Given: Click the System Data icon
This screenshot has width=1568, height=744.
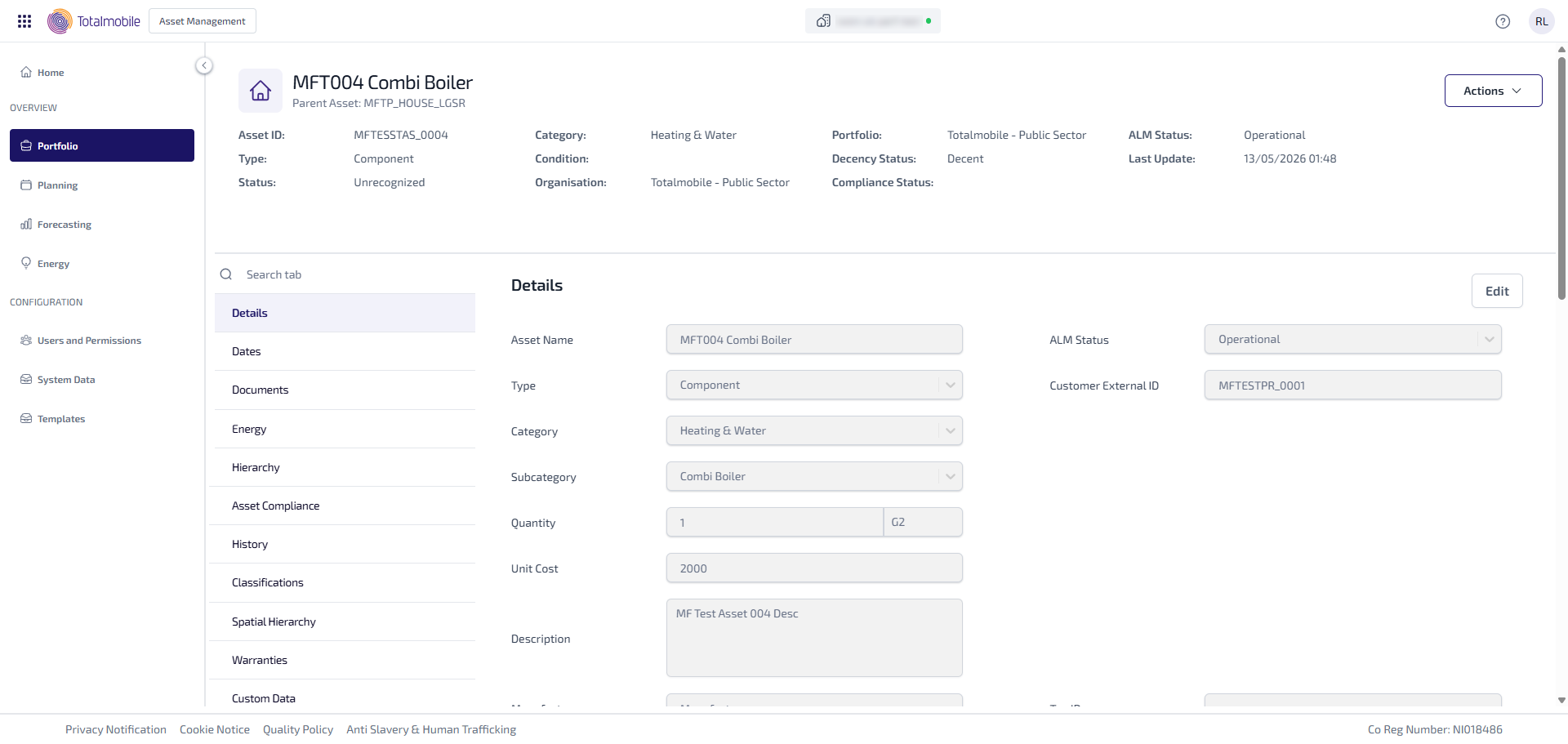Looking at the screenshot, I should coord(26,380).
